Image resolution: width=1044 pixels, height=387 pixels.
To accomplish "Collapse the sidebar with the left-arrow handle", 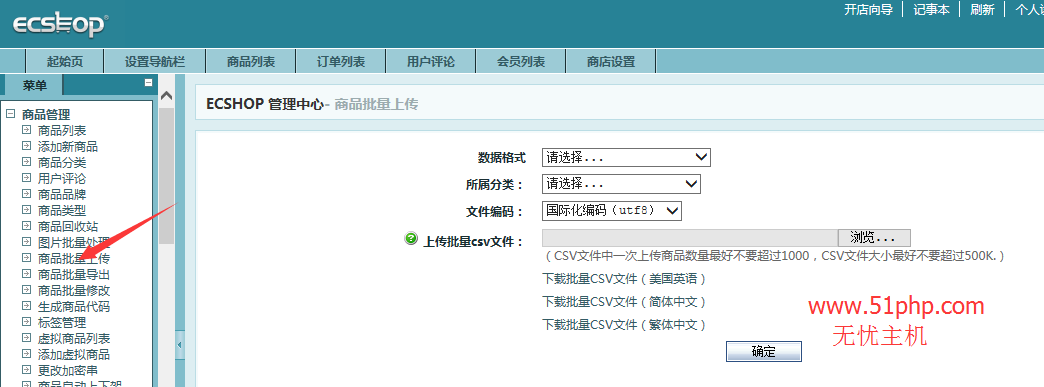I will click(x=179, y=345).
